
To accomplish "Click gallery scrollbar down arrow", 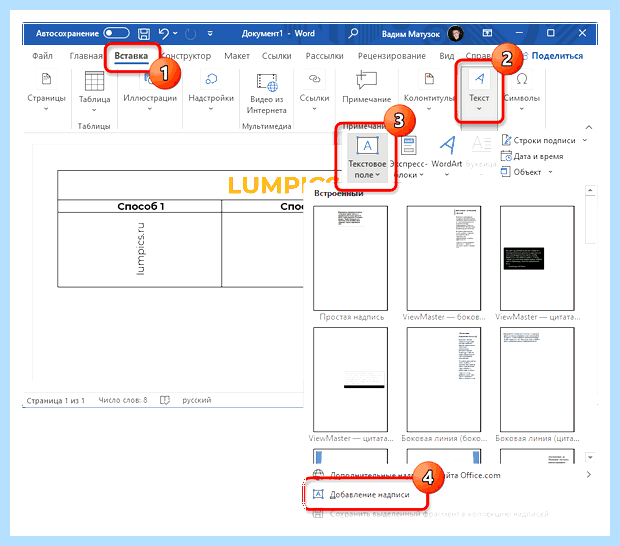I will (590, 457).
